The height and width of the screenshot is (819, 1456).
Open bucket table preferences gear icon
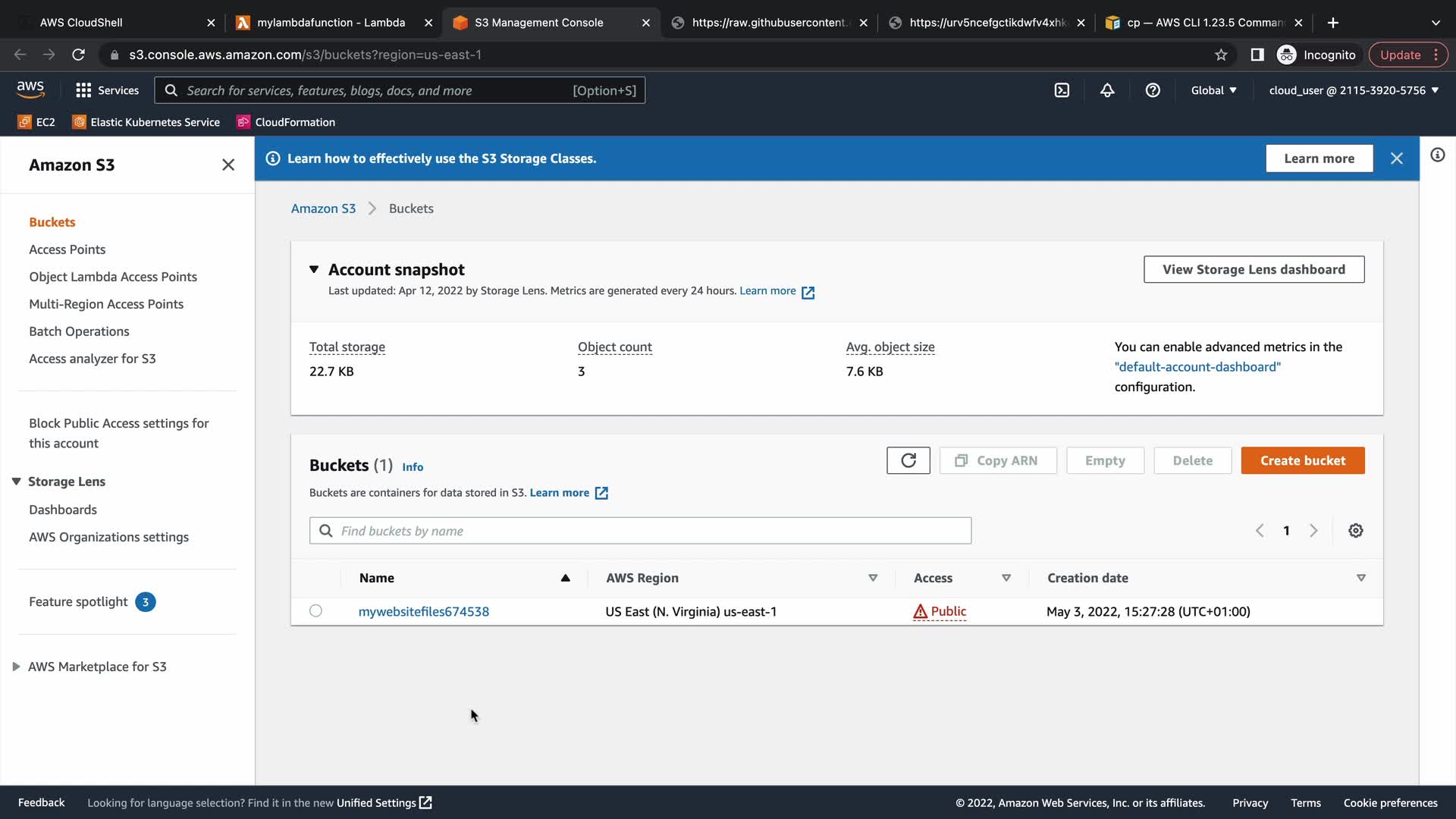point(1356,531)
